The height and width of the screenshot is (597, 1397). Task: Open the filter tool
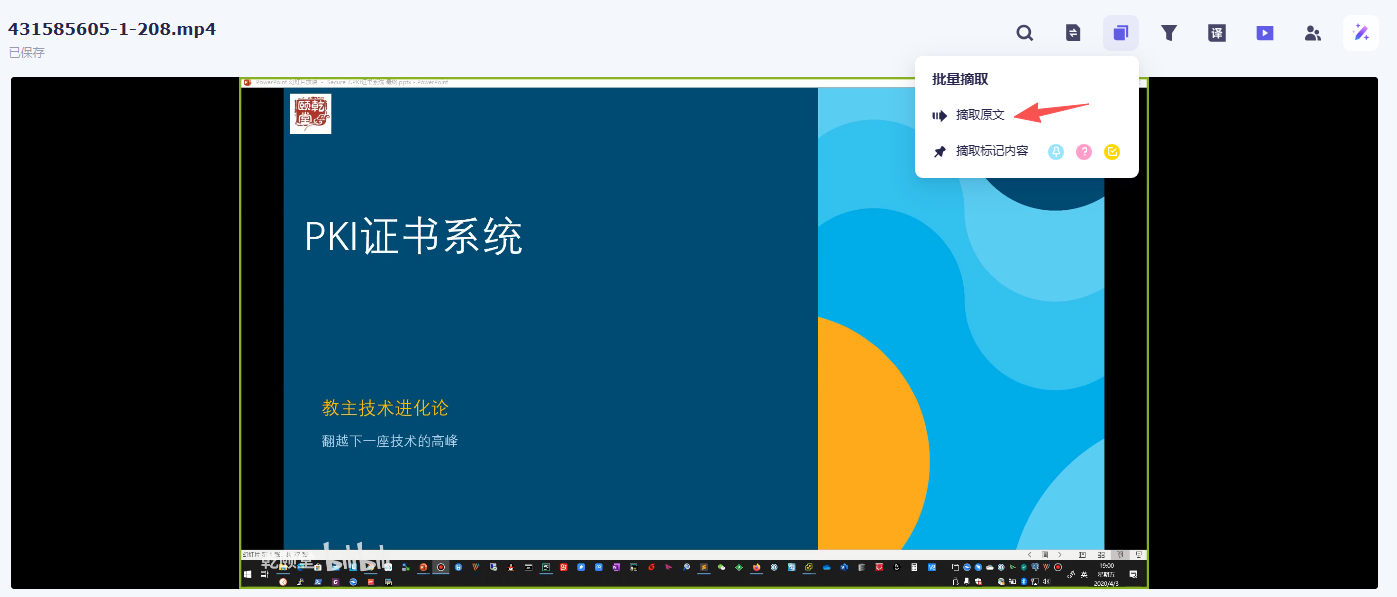(x=1169, y=32)
